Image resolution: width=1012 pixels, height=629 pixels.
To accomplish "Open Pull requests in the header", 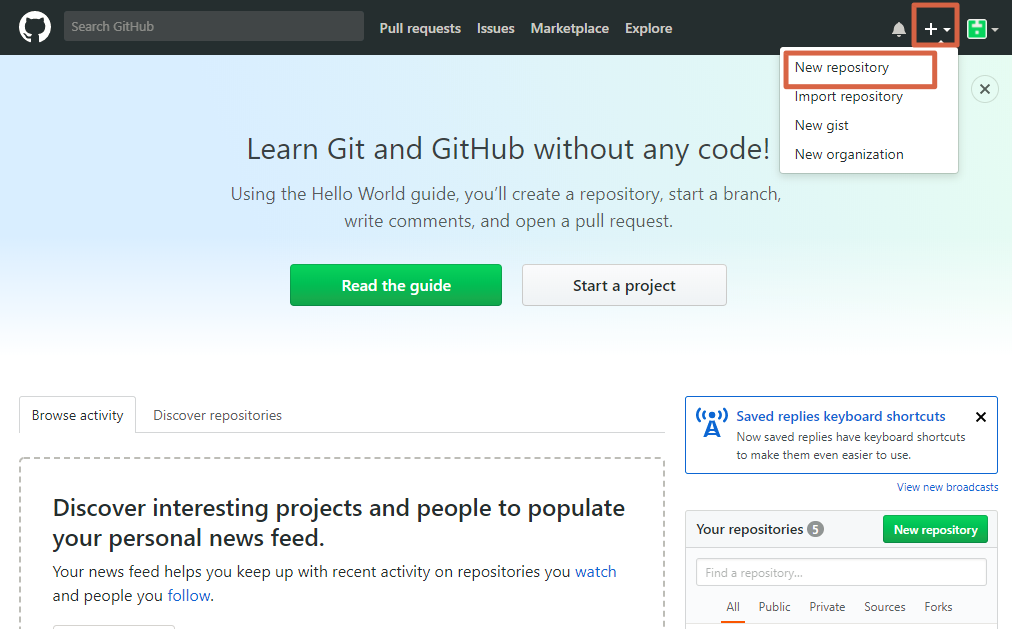I will click(420, 28).
